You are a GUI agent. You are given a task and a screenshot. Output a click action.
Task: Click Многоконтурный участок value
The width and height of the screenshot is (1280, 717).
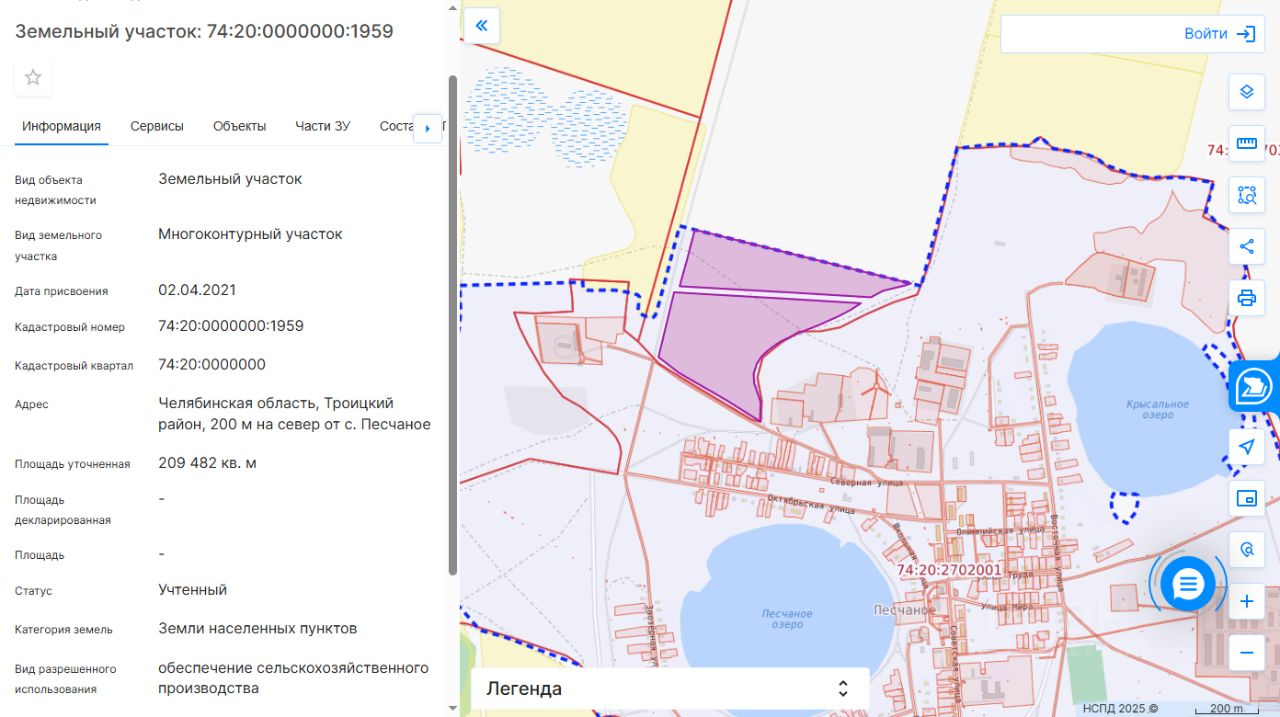click(250, 234)
